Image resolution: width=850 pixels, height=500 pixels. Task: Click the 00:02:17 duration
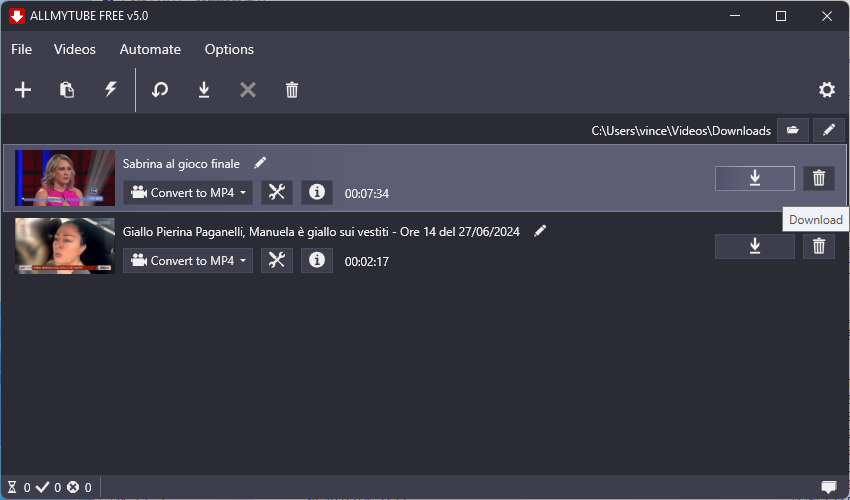pos(367,261)
